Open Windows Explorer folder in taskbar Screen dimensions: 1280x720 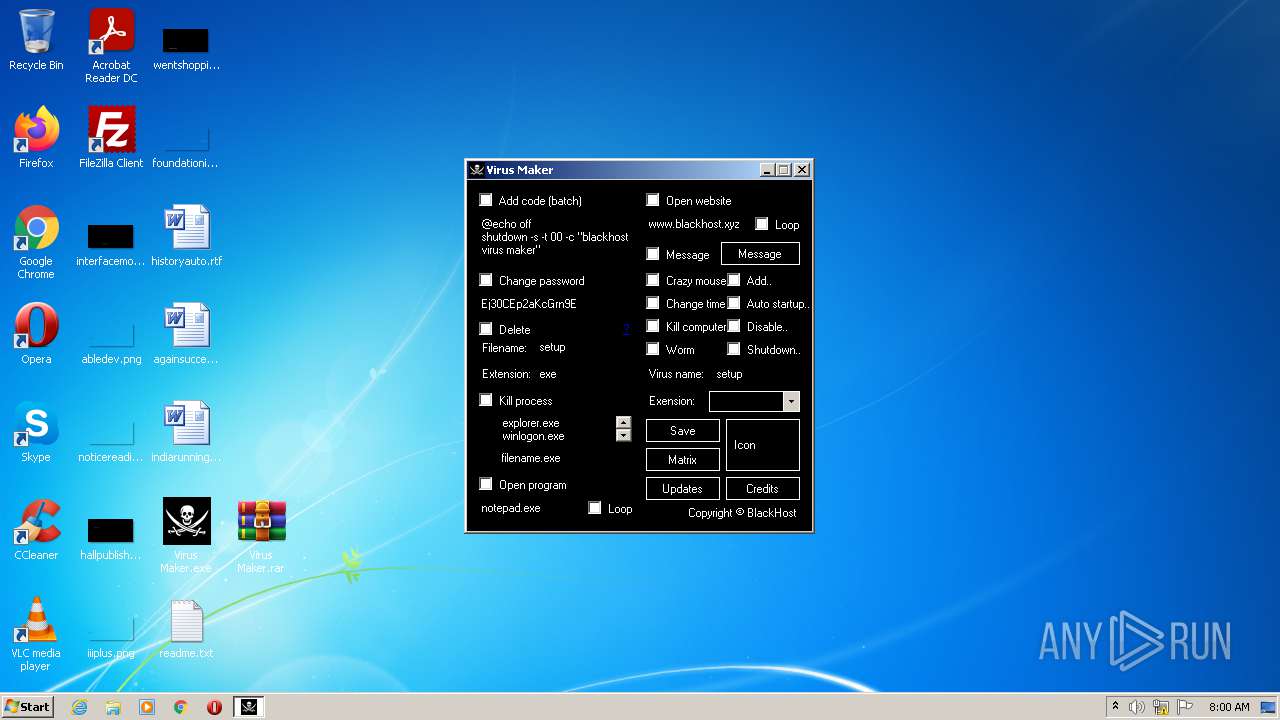(113, 707)
